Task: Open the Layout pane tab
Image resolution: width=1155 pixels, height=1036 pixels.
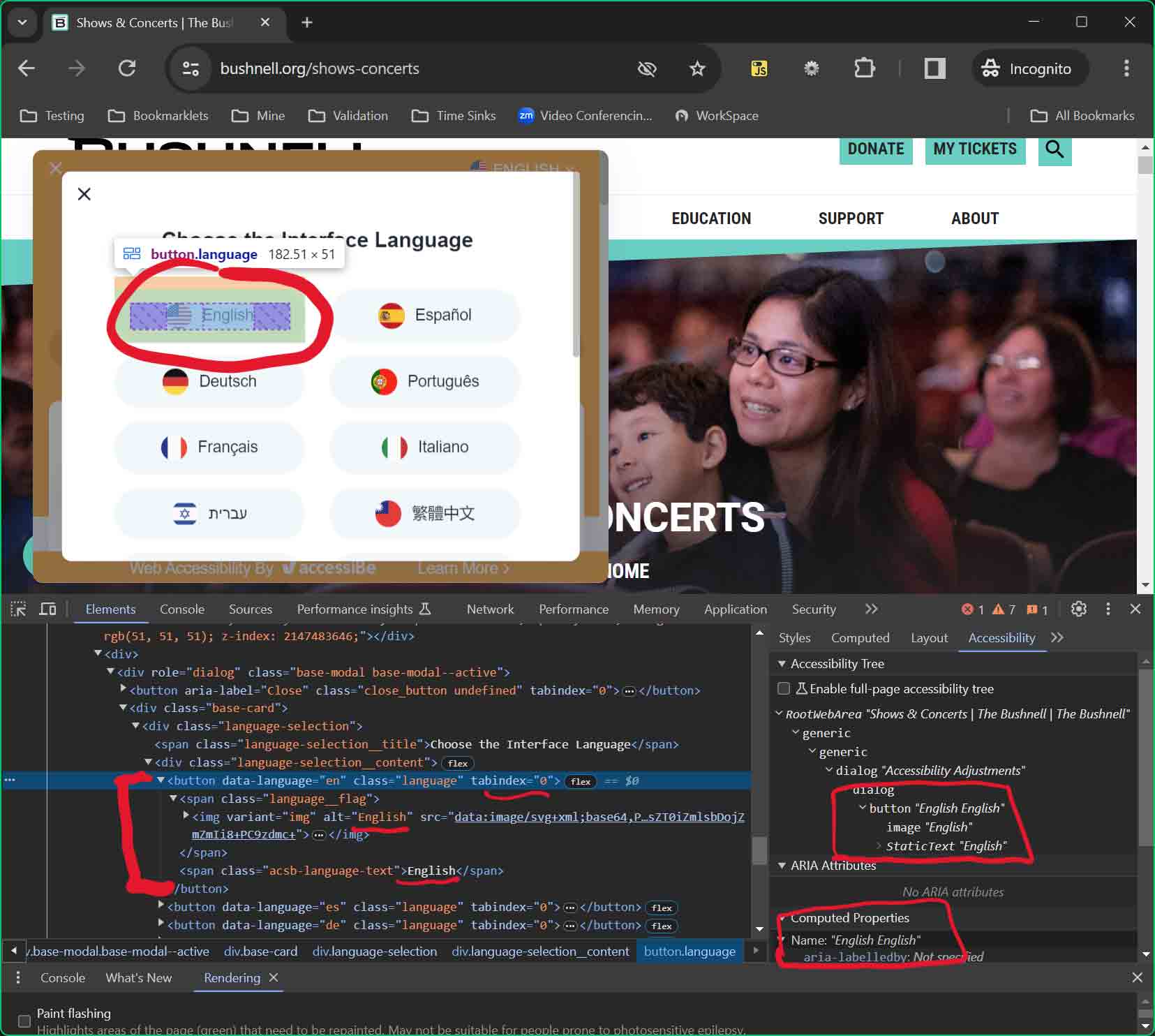Action: coord(929,637)
